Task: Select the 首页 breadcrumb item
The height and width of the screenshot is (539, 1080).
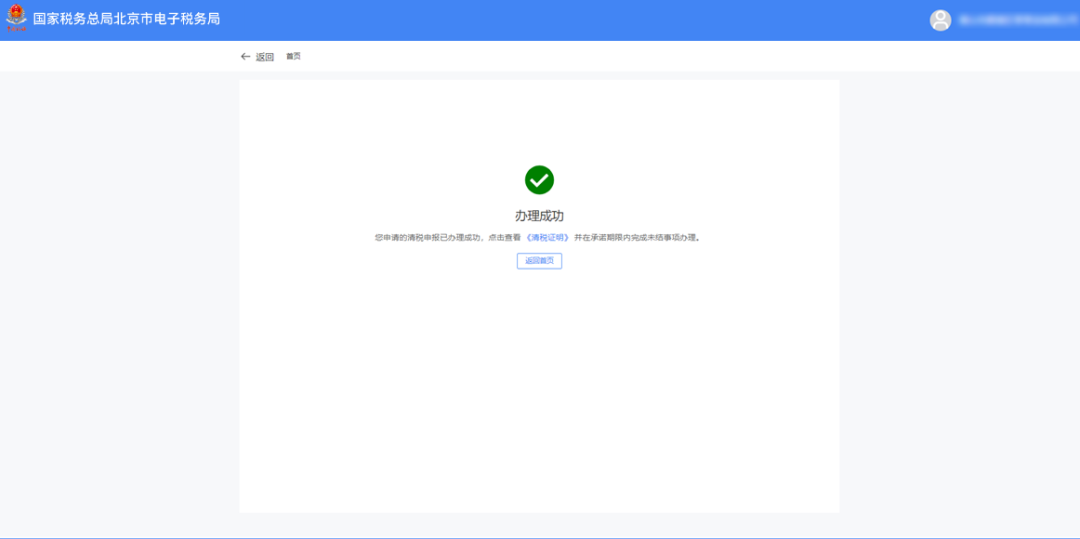Action: tap(293, 57)
